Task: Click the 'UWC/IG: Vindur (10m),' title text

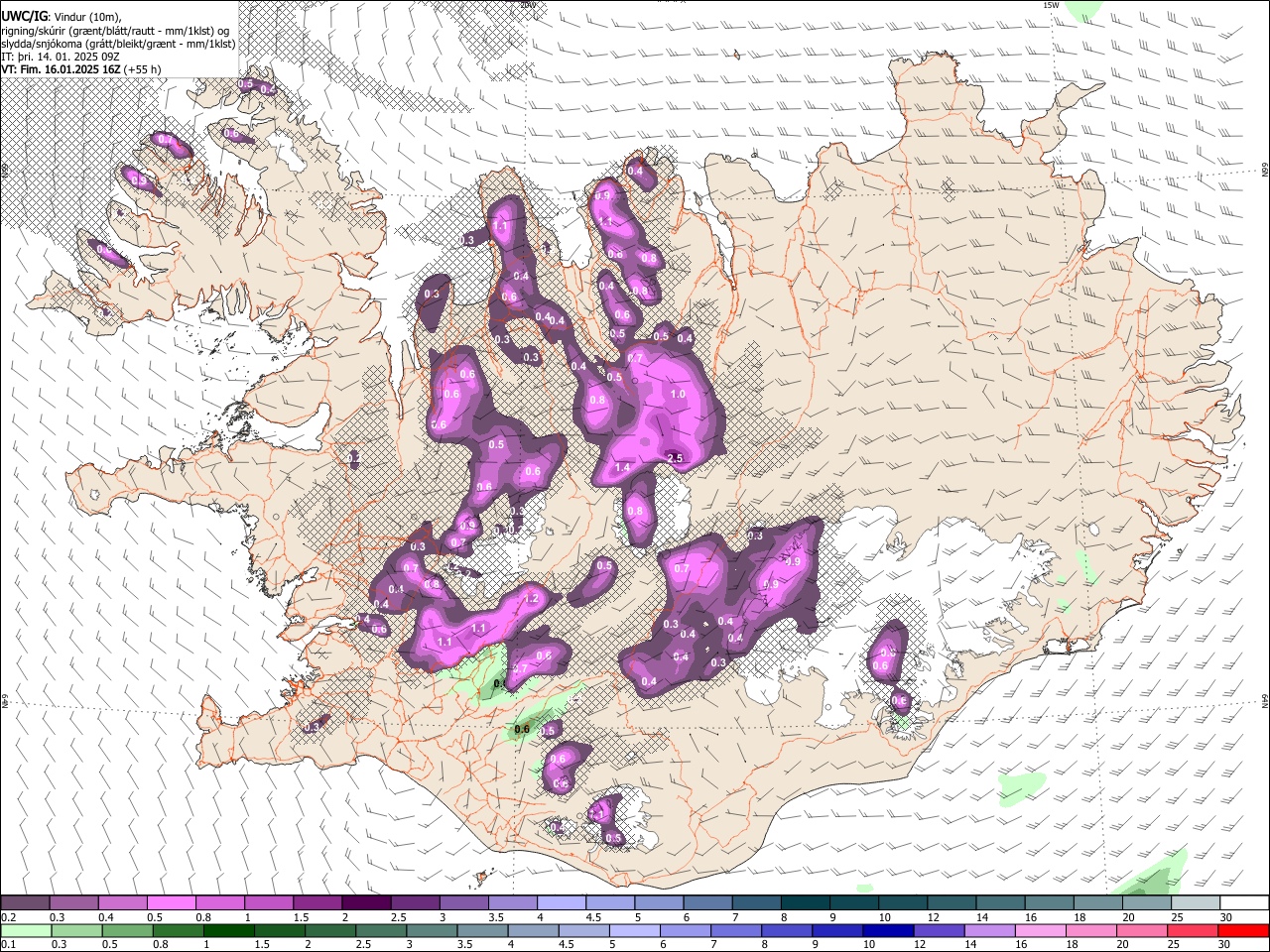Action: coord(61,17)
